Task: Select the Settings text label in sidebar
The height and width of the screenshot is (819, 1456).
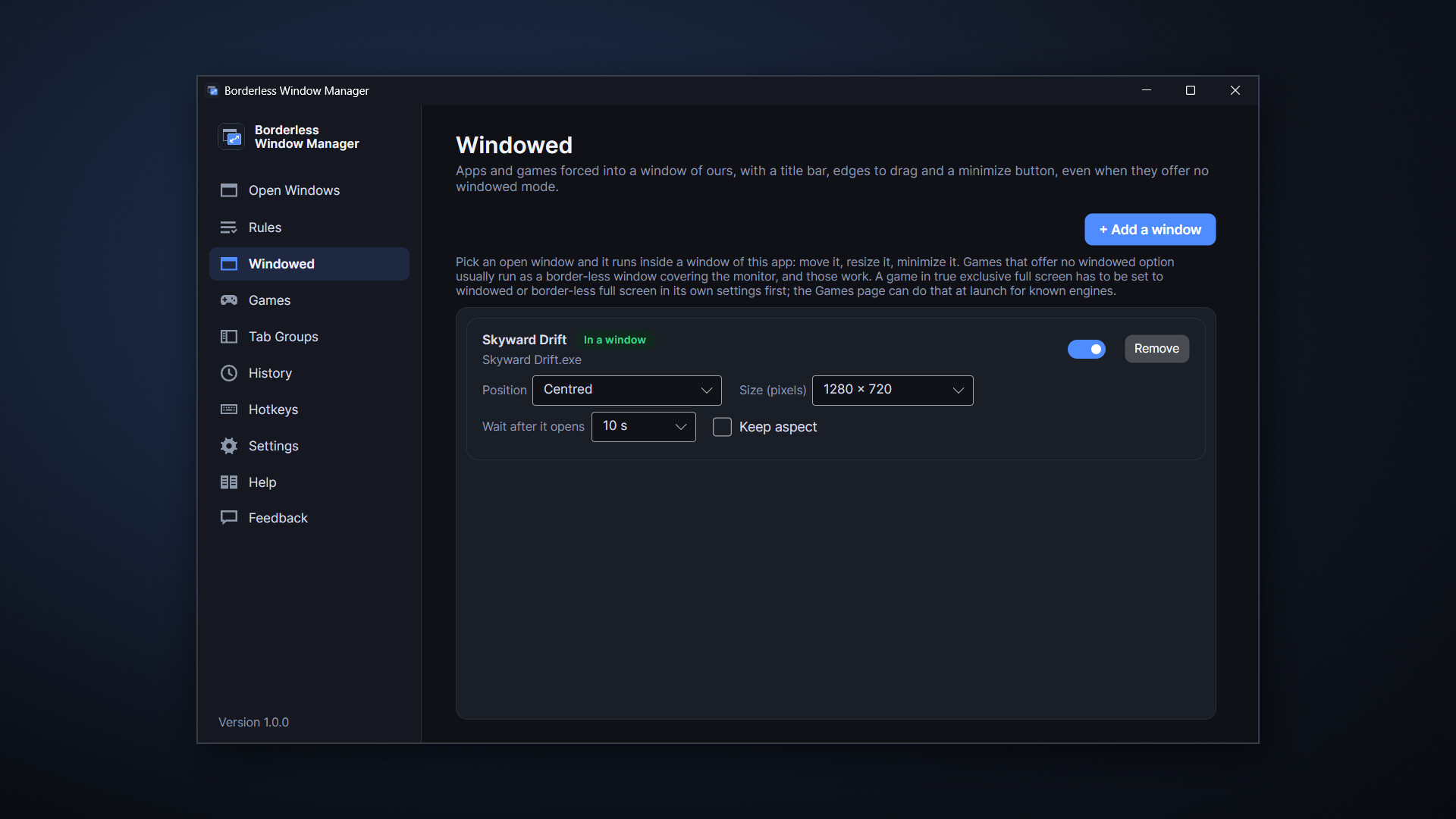Action: 273,446
